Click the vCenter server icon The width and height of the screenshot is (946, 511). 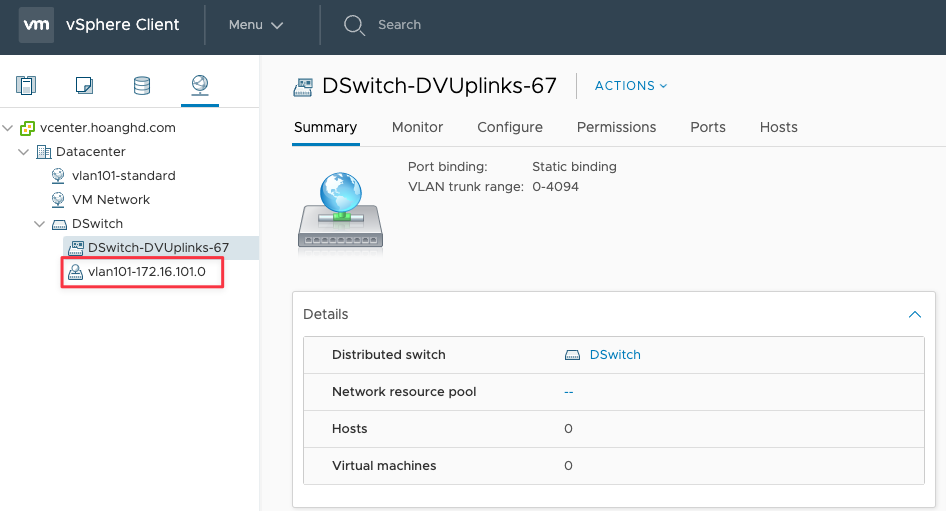coord(27,128)
